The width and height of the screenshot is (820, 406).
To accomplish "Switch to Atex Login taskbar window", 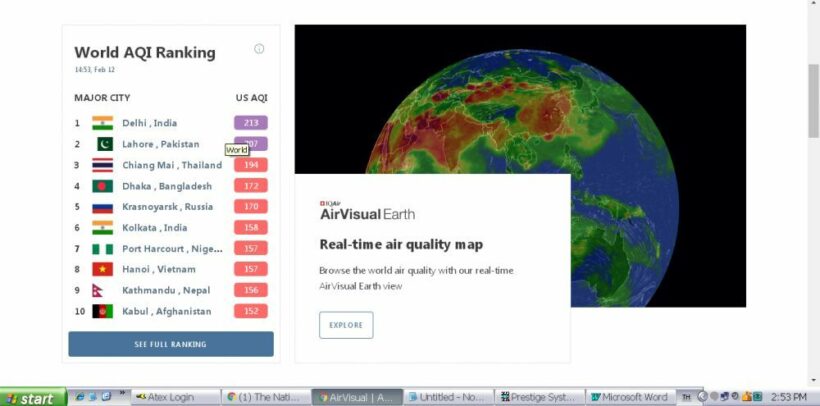I will coord(172,397).
